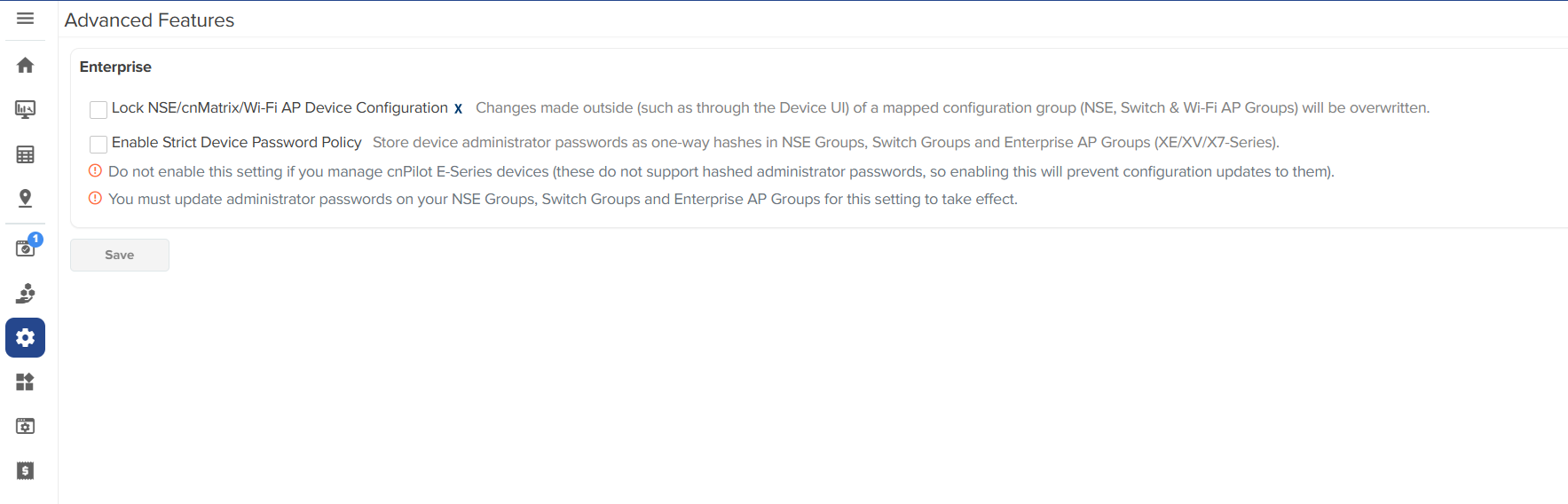The width and height of the screenshot is (1568, 504).
Task: Go to the Home dashboard icon
Action: [25, 65]
